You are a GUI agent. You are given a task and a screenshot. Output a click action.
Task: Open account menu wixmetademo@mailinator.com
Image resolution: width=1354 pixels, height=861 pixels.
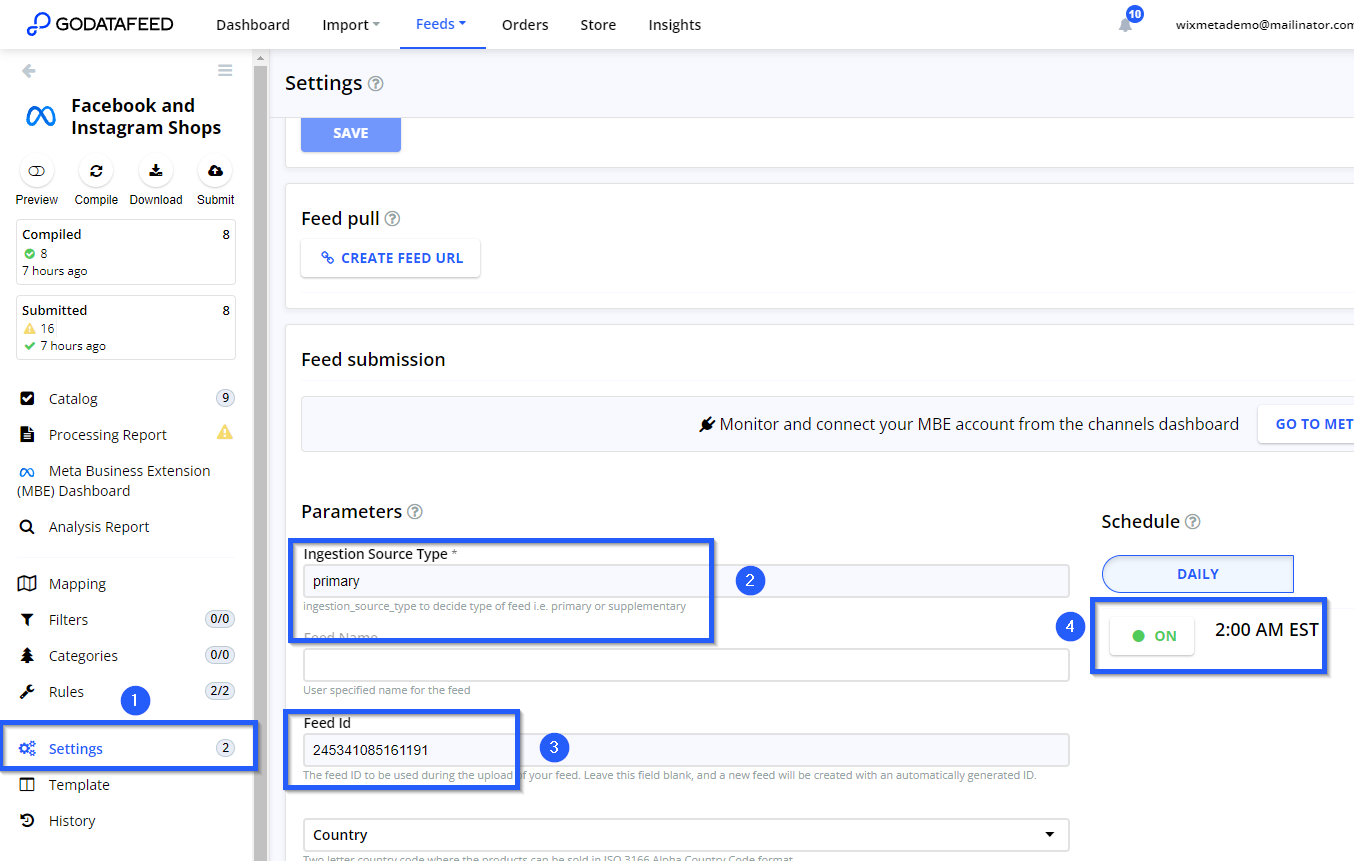pyautogui.click(x=1265, y=25)
